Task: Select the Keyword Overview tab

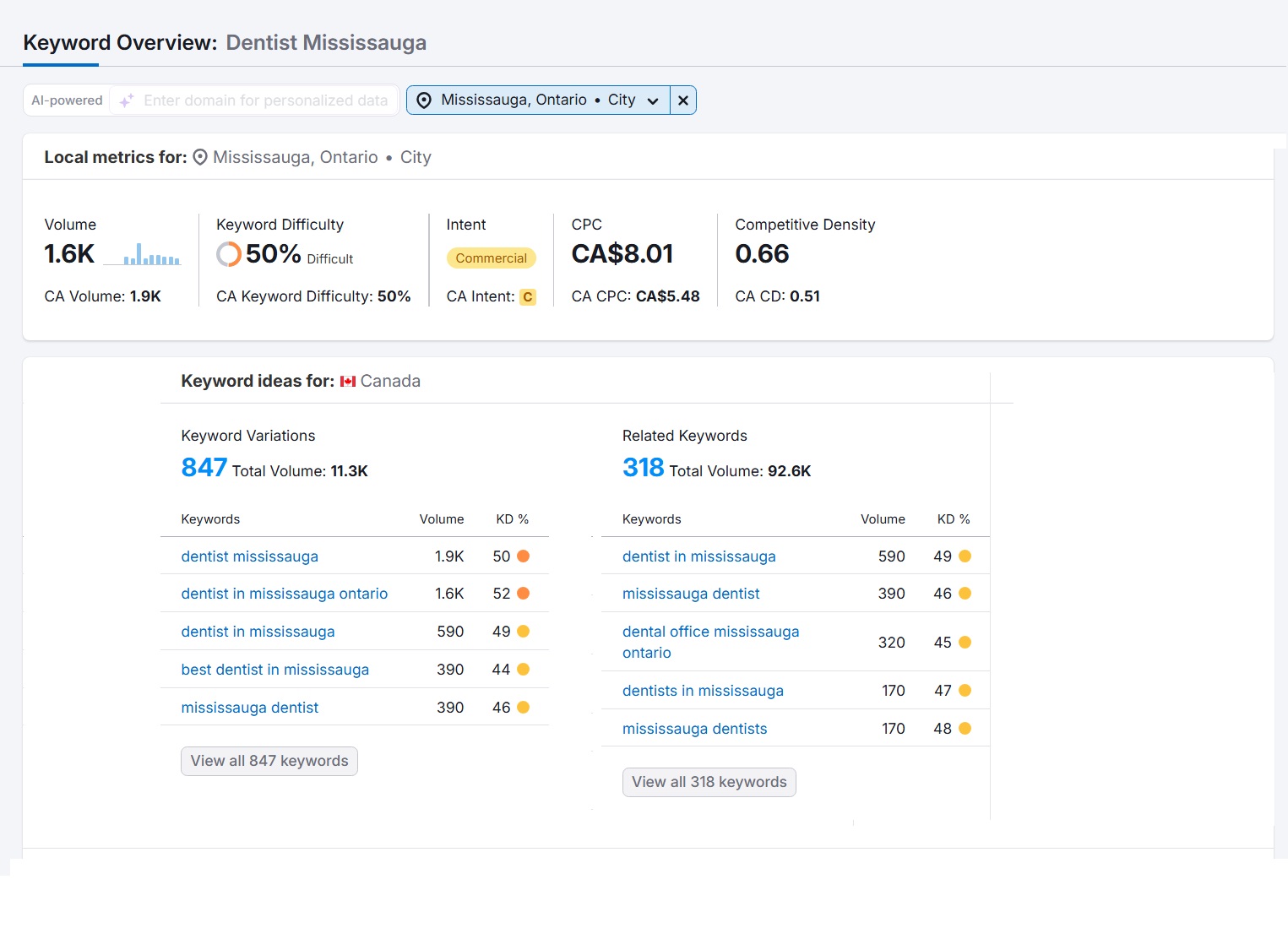Action: click(120, 43)
